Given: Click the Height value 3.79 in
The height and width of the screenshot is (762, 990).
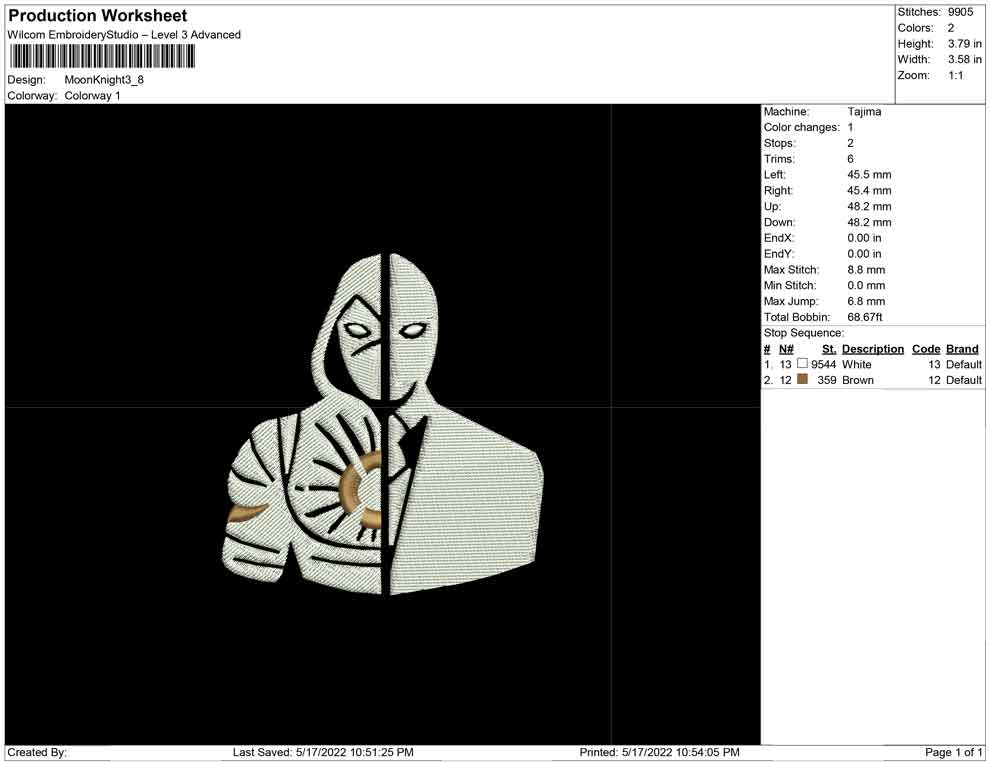Looking at the screenshot, I should pyautogui.click(x=964, y=44).
